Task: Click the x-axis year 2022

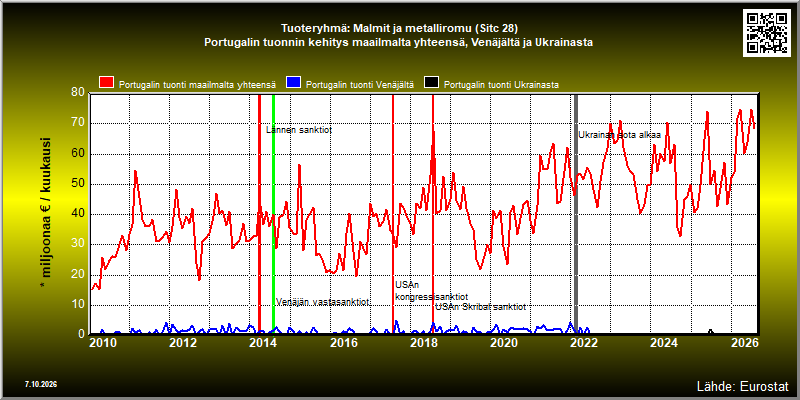Action: coord(584,342)
